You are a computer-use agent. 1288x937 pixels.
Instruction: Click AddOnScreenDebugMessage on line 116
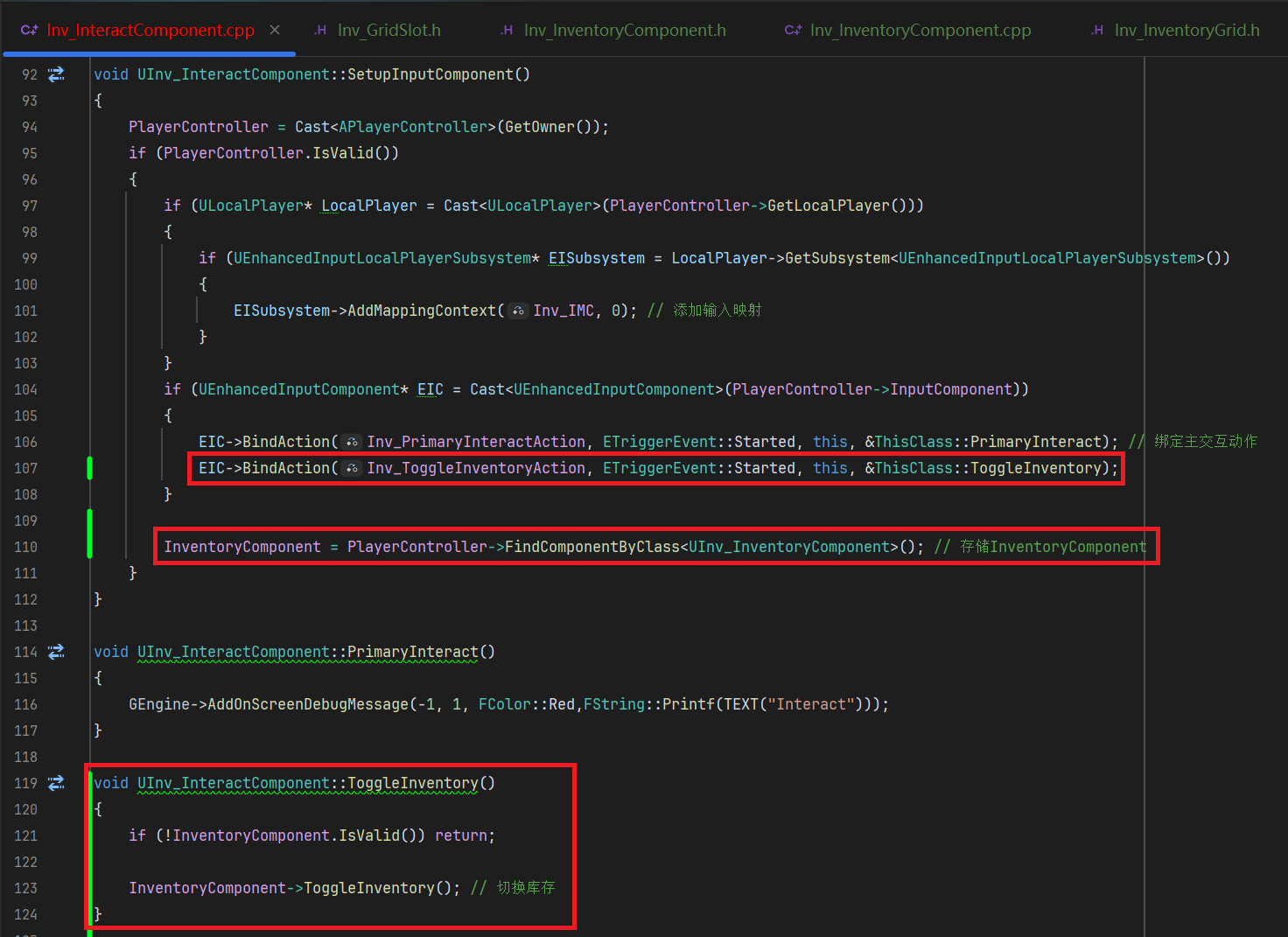click(308, 704)
